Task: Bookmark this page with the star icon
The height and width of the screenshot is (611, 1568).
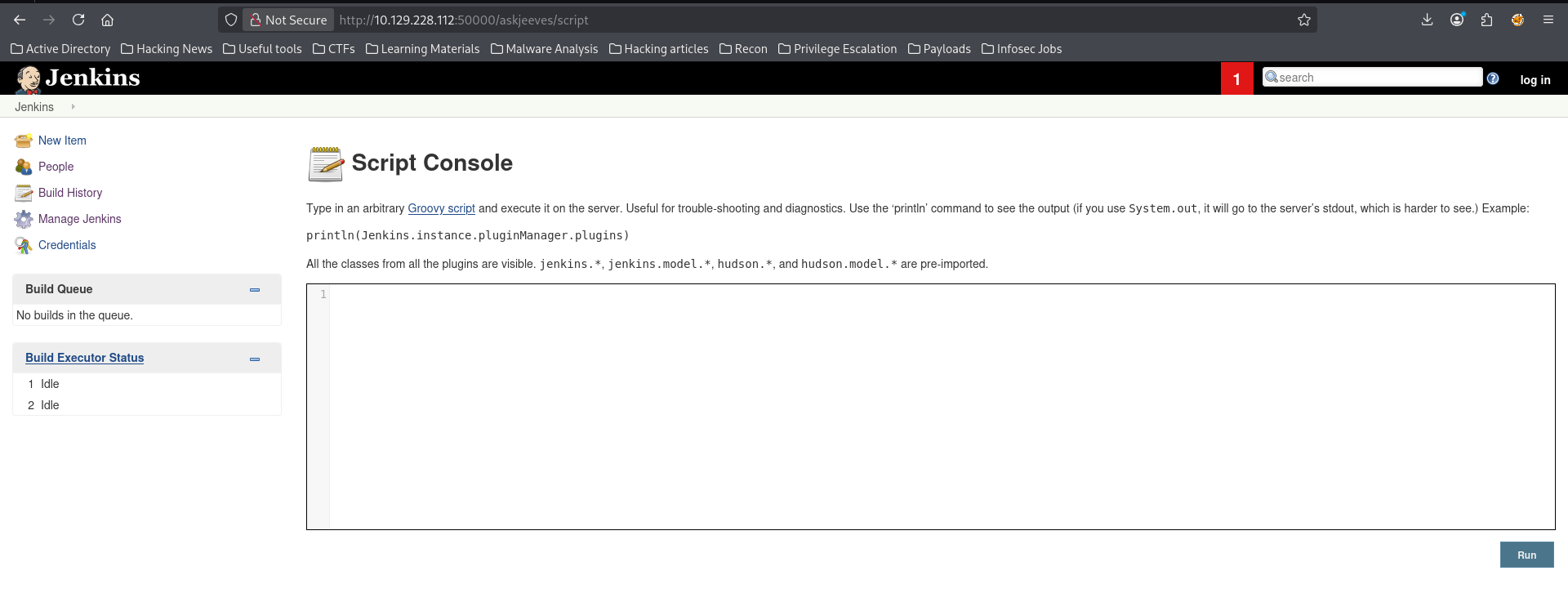Action: [x=1304, y=20]
